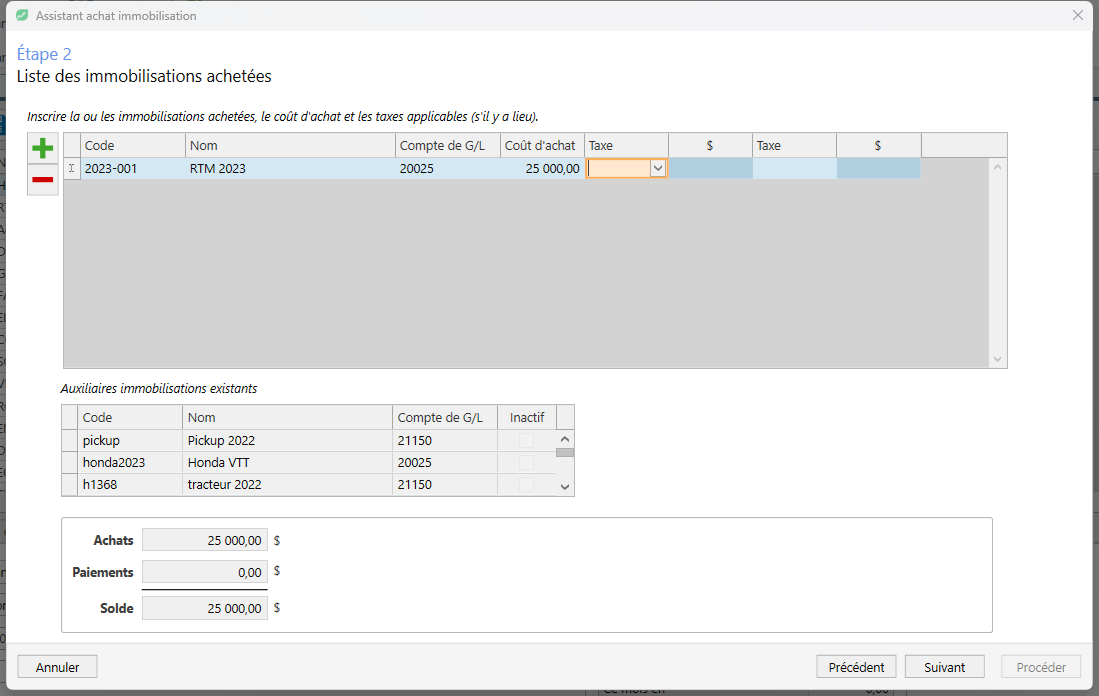Toggle Inactif checkbox for honda2023 row

(526, 463)
